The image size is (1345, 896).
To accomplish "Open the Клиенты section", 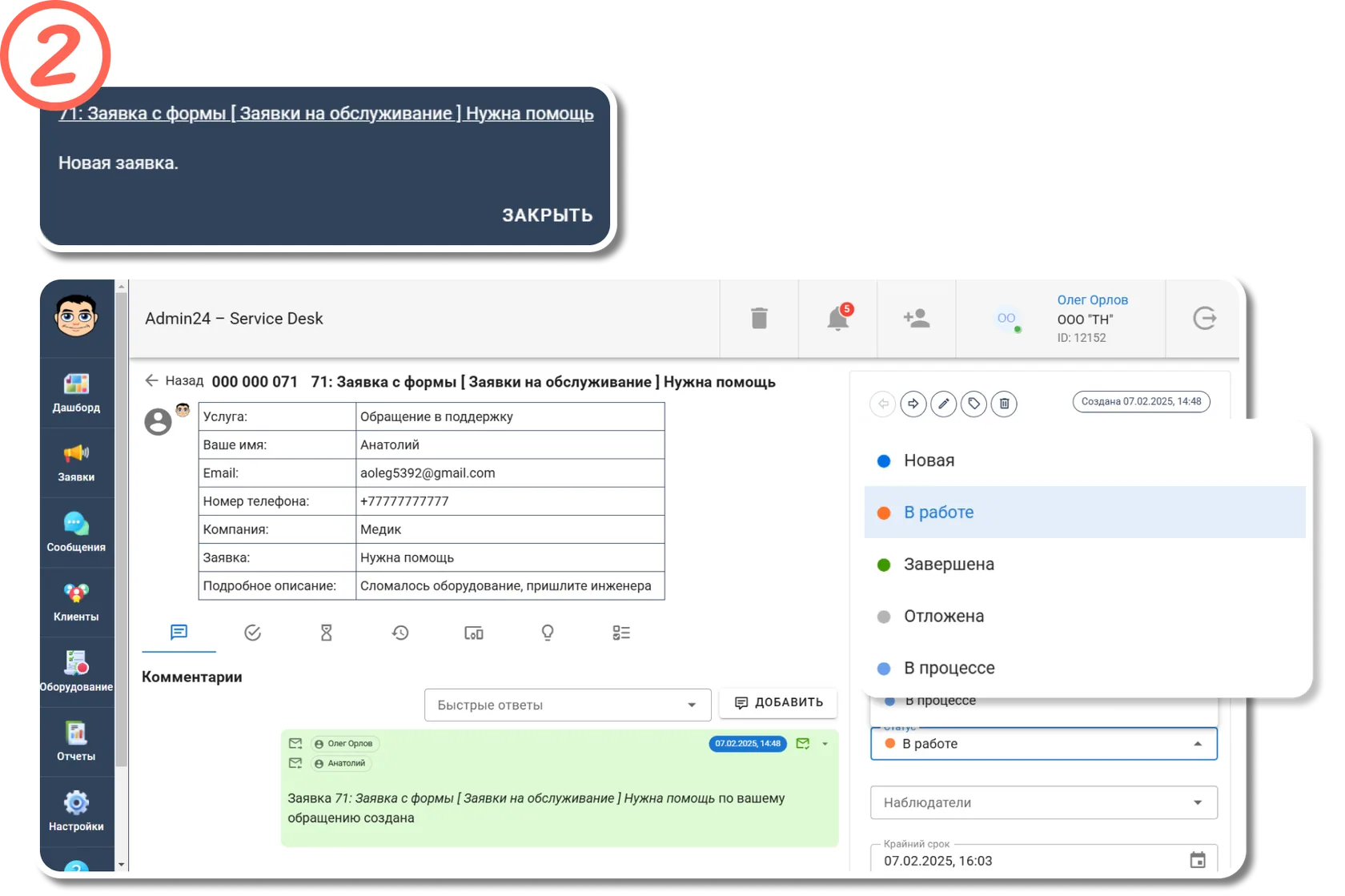I will [x=76, y=602].
